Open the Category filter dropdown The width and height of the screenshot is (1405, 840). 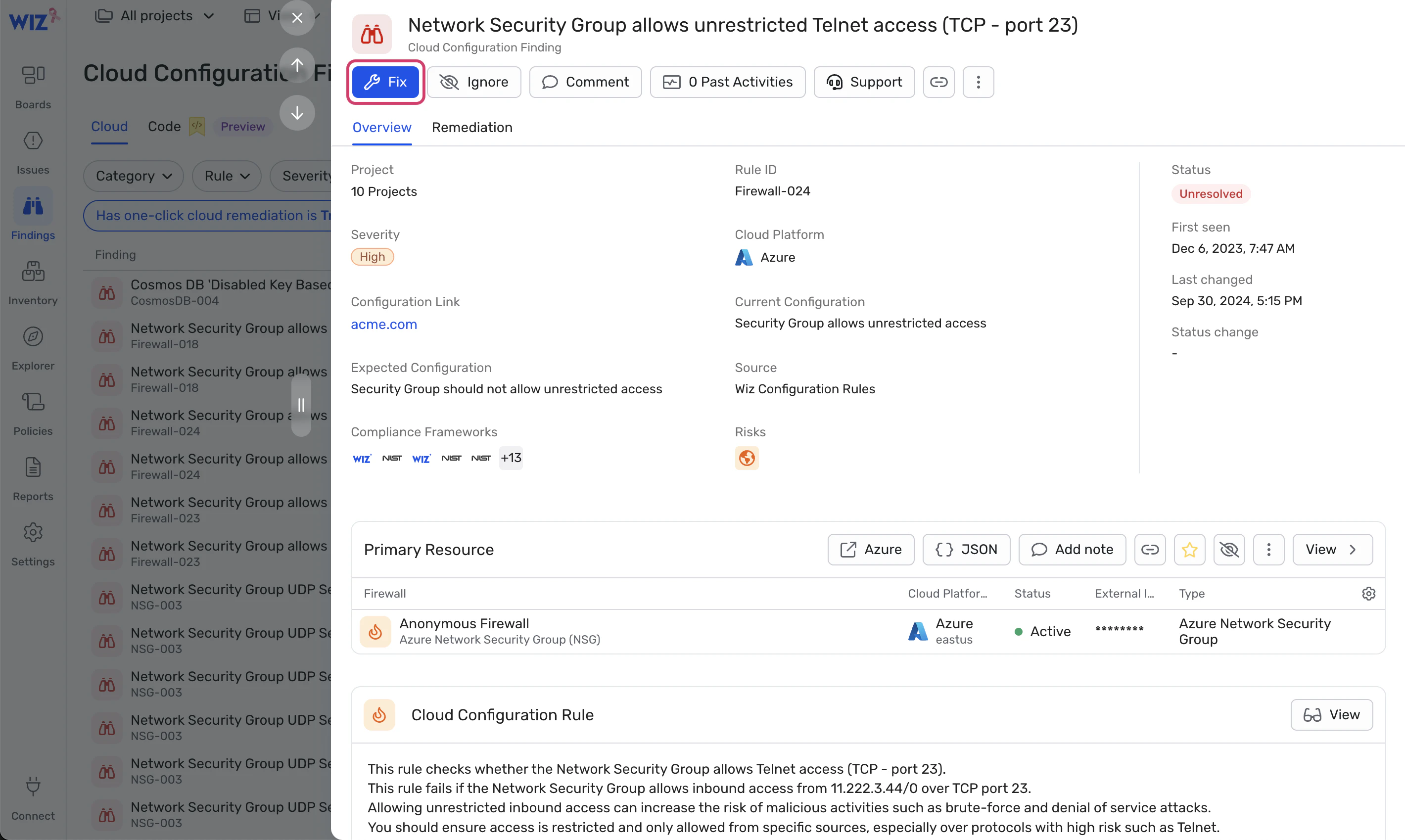point(134,176)
